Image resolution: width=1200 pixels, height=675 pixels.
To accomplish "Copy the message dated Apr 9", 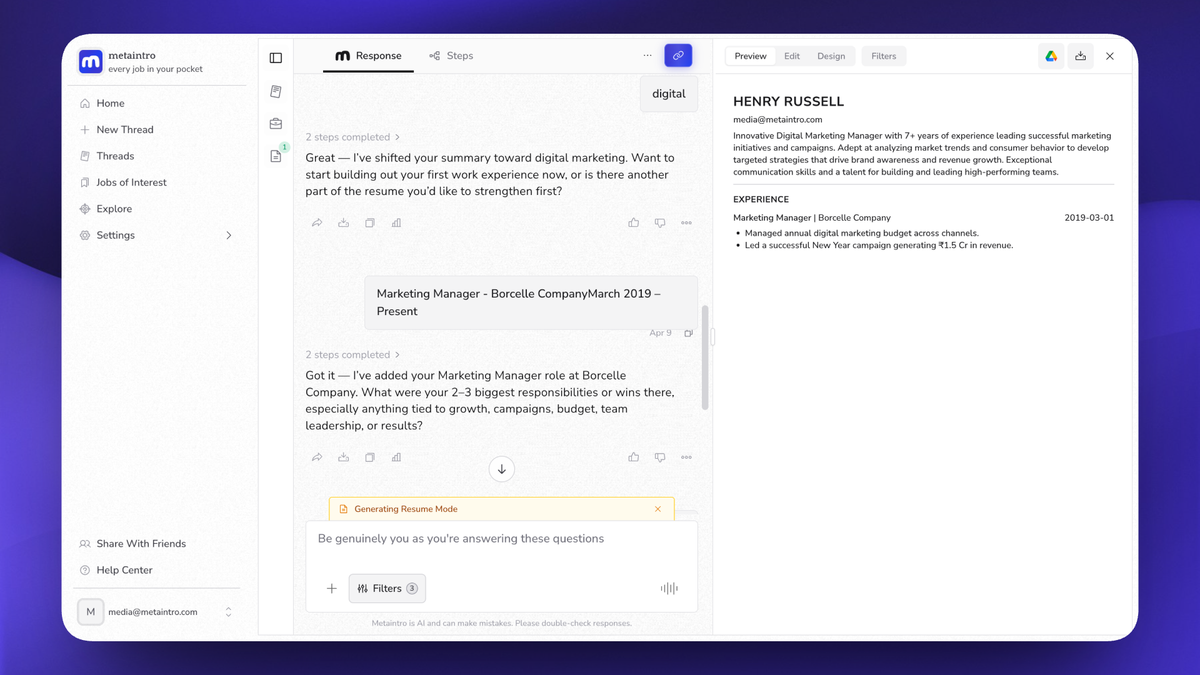I will [688, 333].
